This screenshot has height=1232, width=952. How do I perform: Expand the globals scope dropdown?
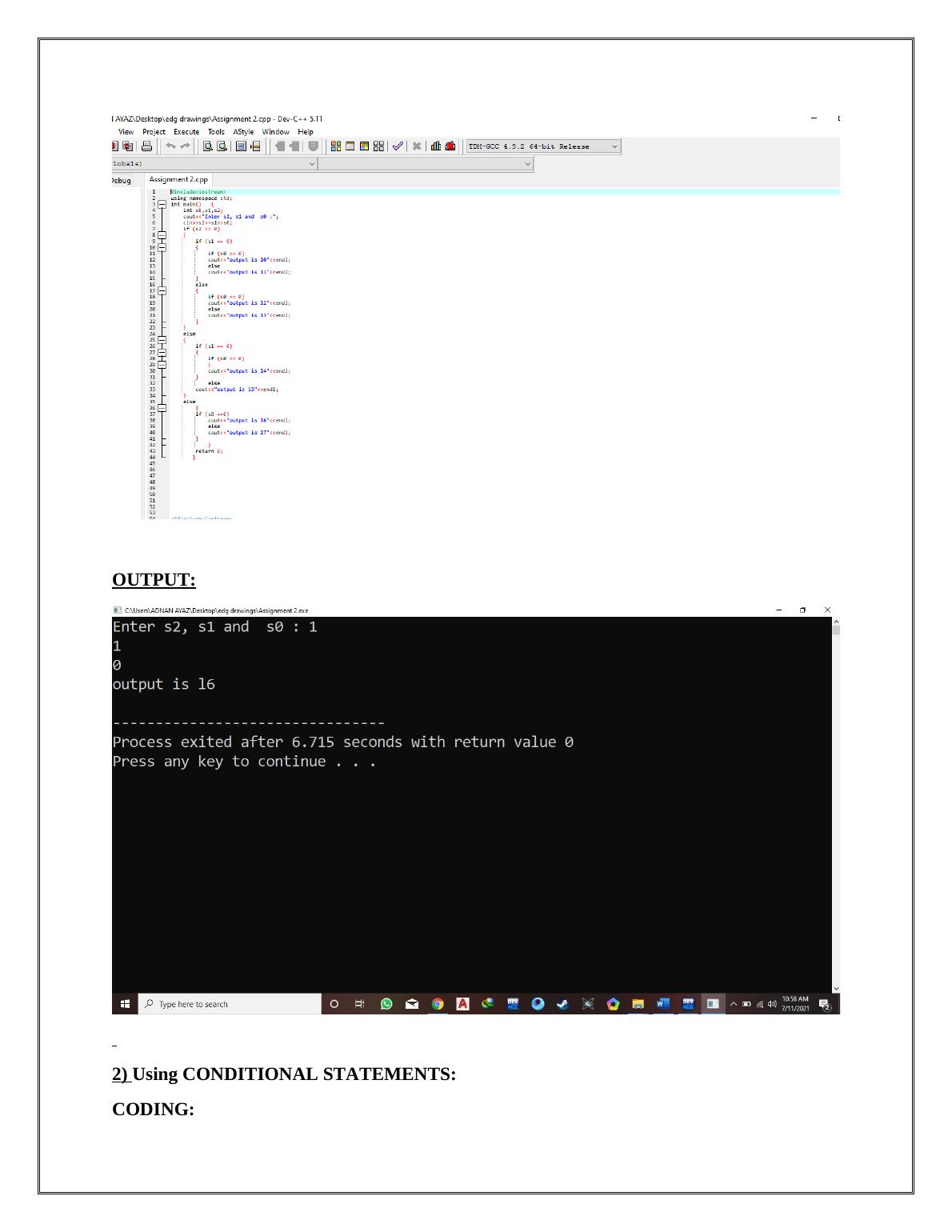312,164
